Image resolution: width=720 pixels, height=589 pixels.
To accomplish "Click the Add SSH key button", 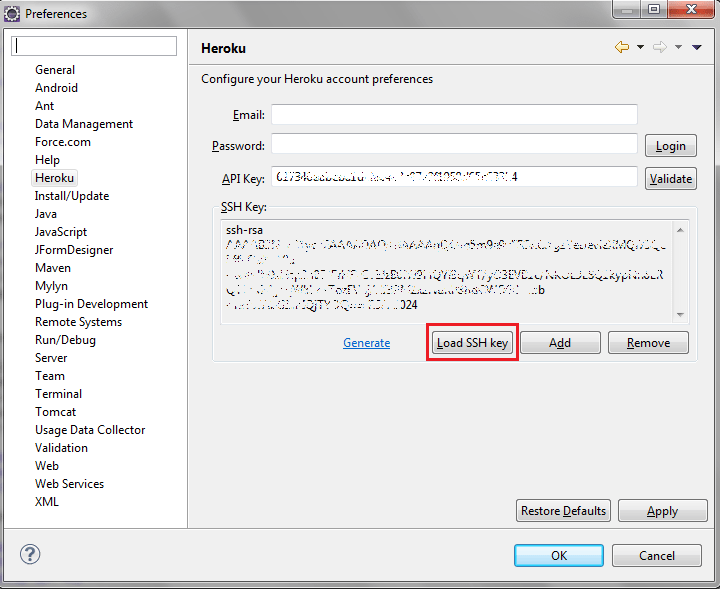I will tap(560, 343).
